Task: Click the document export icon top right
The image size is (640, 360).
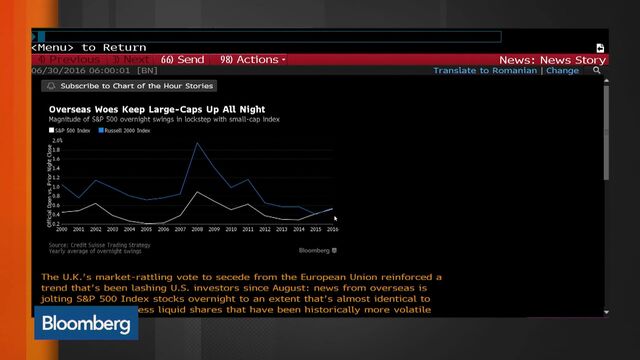Action: point(600,48)
